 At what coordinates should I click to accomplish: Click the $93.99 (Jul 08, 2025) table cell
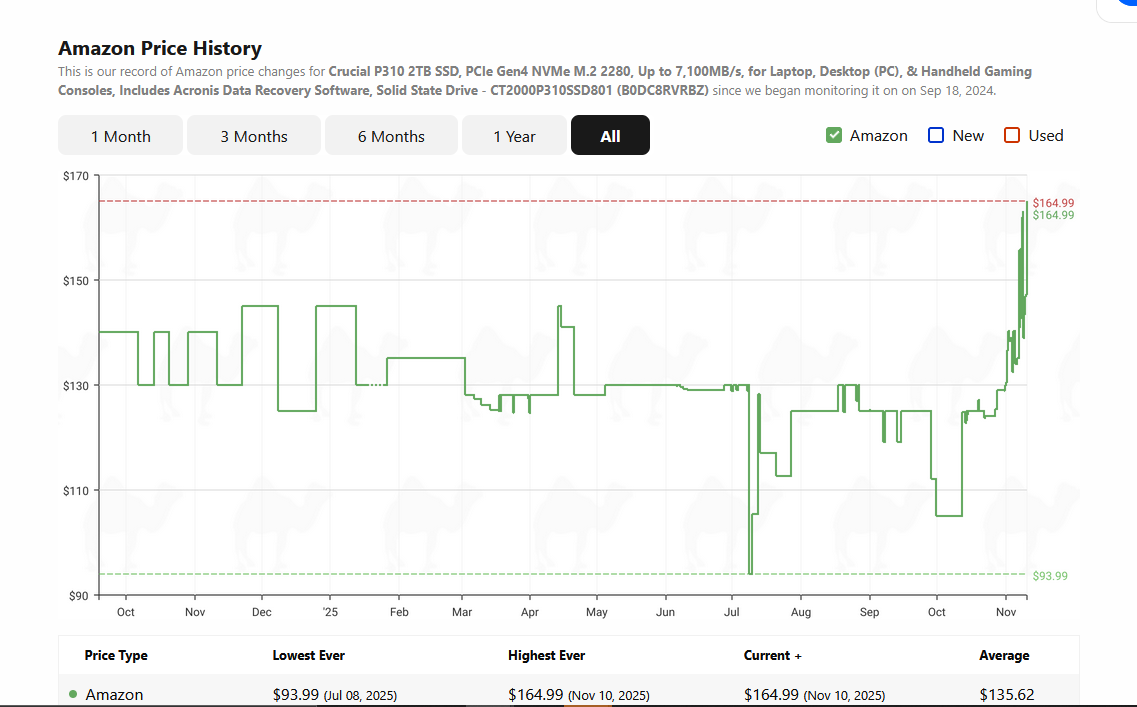coord(334,695)
